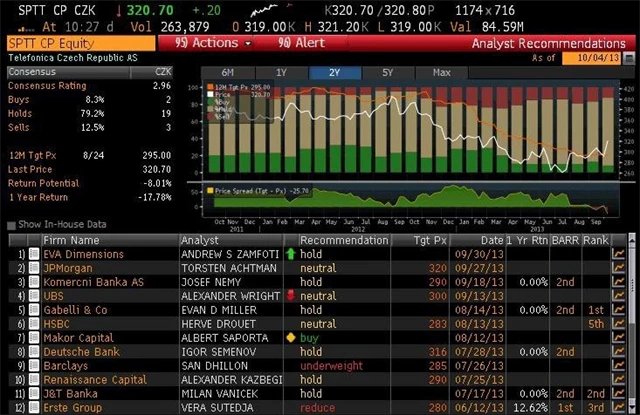Open the HSBC firm link
The image size is (640, 415).
point(58,325)
